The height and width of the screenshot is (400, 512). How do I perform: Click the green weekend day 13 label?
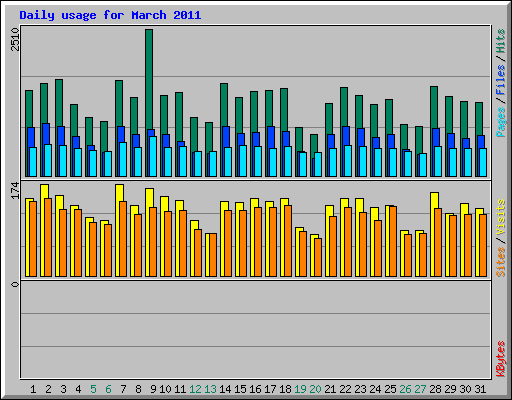(x=210, y=389)
